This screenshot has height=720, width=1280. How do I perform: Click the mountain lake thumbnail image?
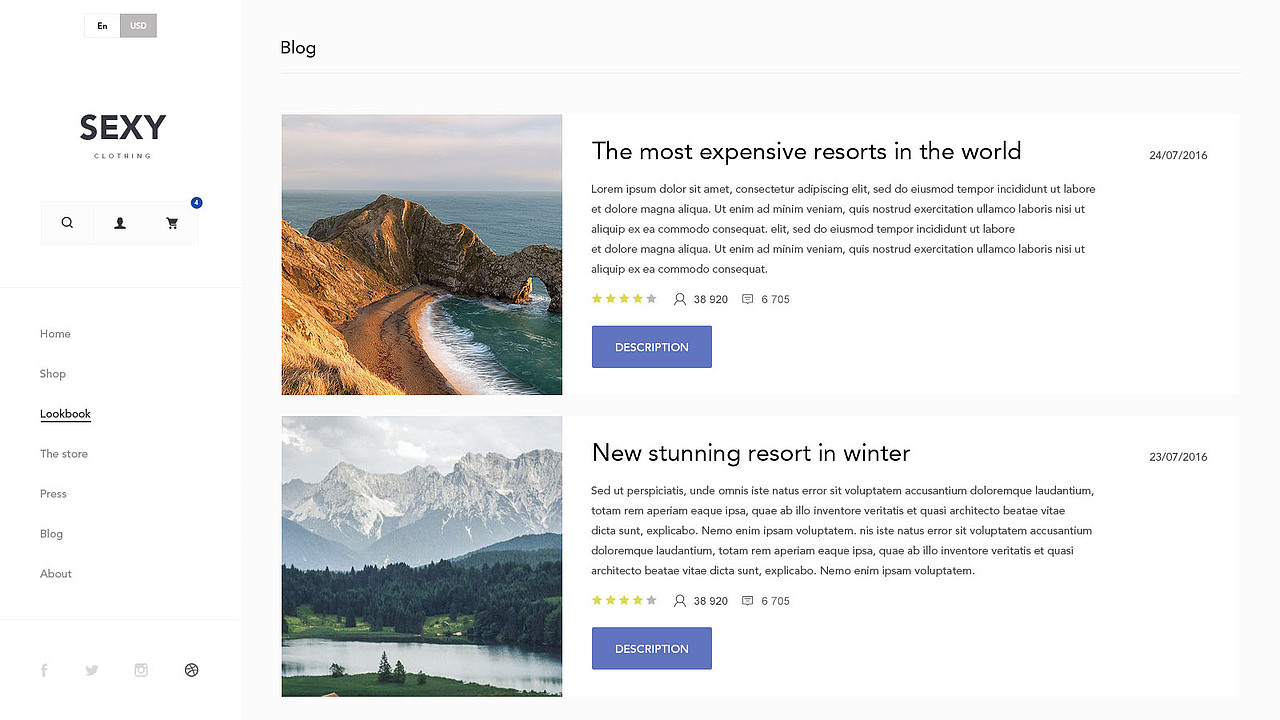point(422,556)
